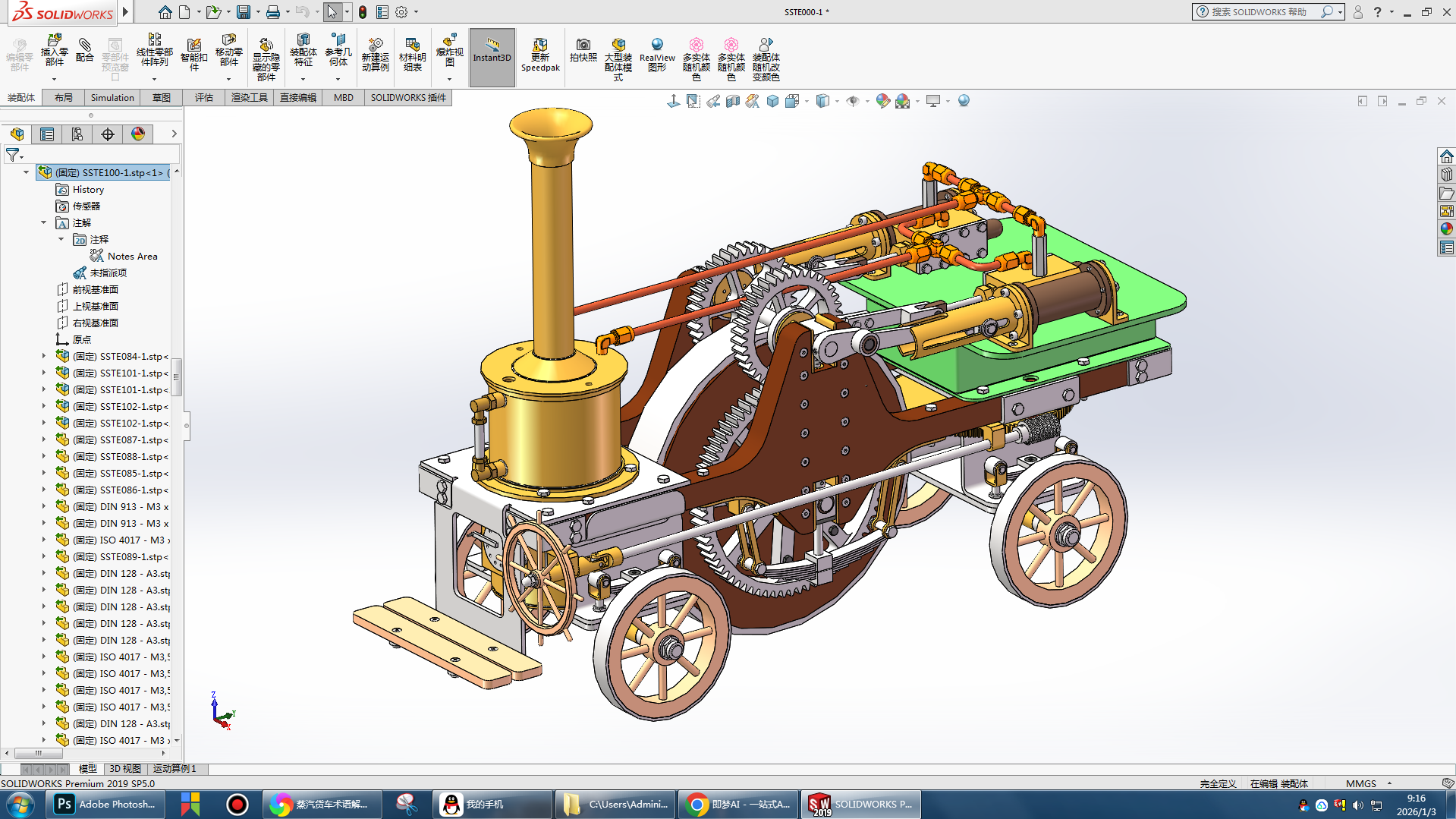Click the Smart Fasteners (智能扣件) icon
Viewport: 1456px width, 819px height.
coord(193,55)
